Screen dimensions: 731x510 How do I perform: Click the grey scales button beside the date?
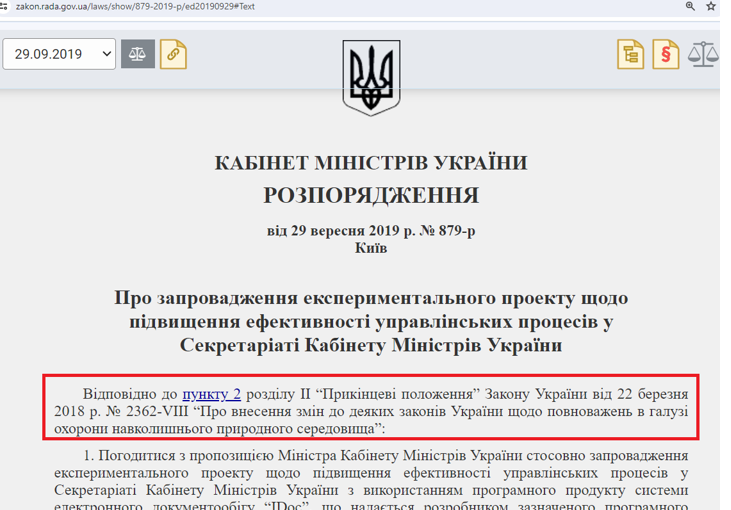pos(138,54)
